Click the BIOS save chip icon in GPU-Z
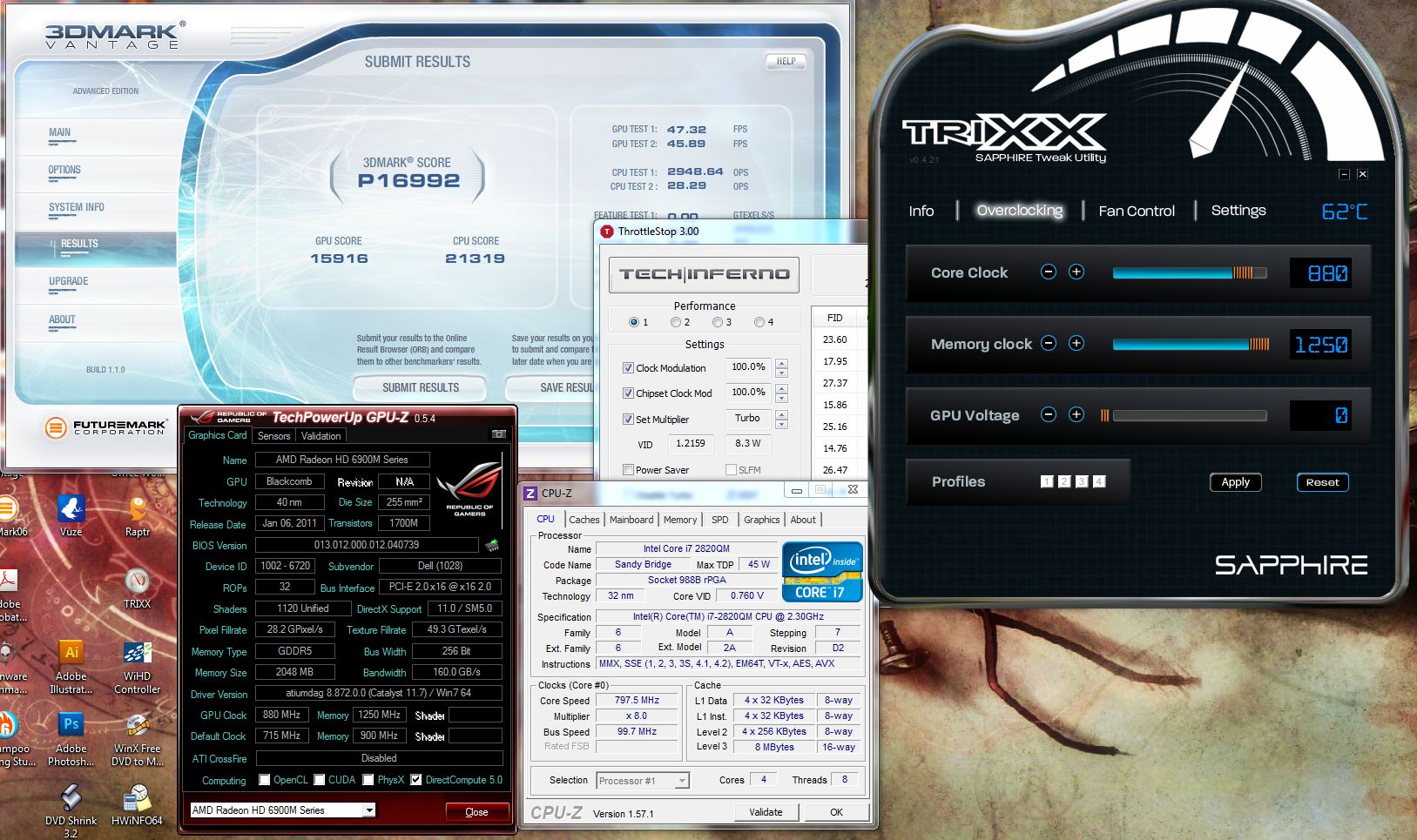The image size is (1417, 840). [x=492, y=546]
